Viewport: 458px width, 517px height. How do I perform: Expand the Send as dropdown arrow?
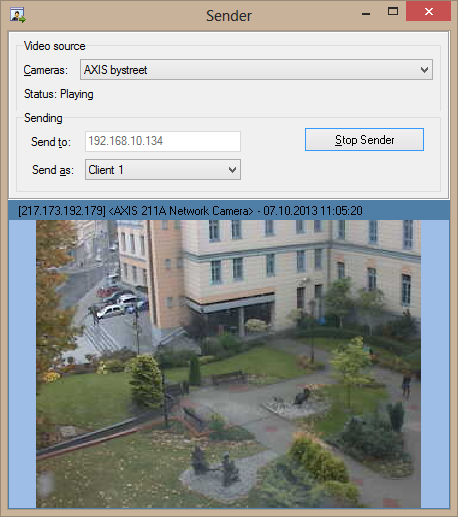pos(233,170)
